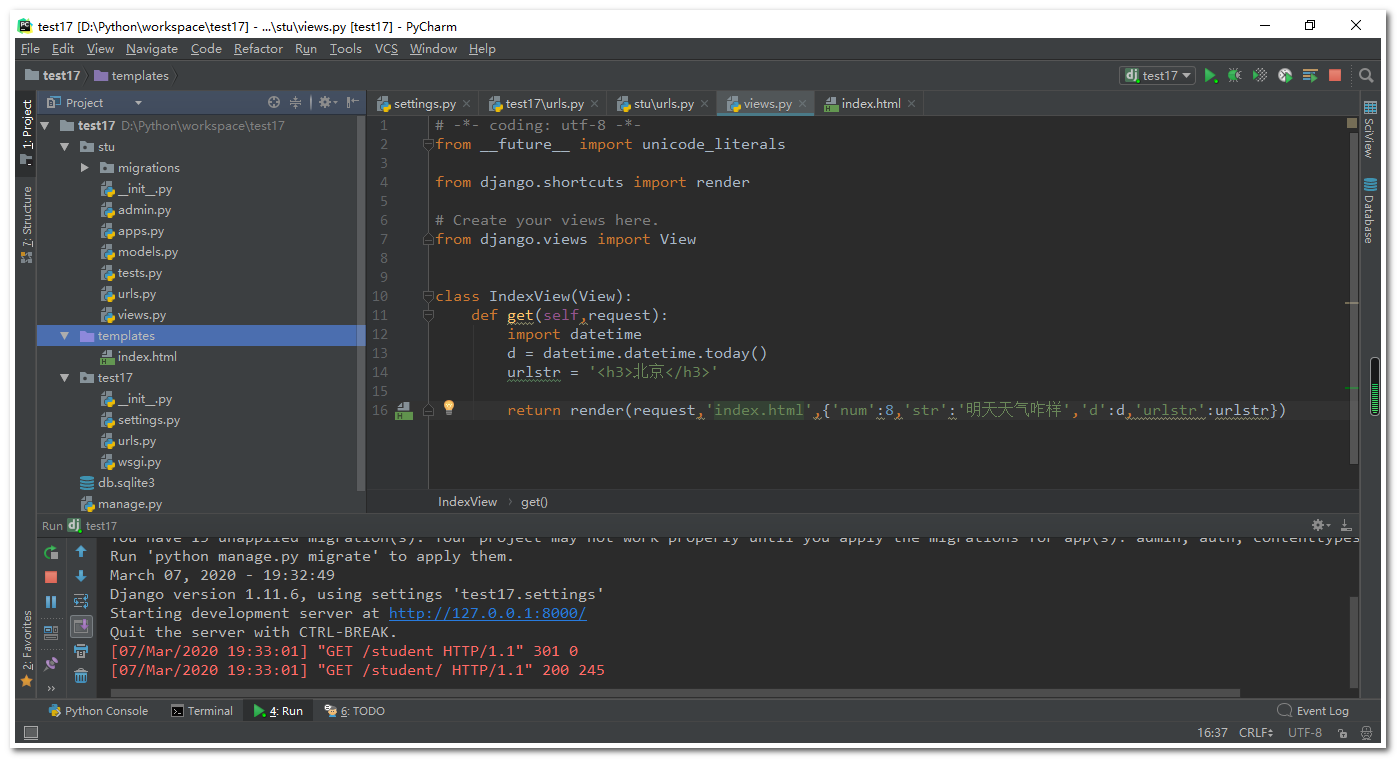The width and height of the screenshot is (1397, 759).
Task: Open the Python Console tool window
Action: click(x=98, y=711)
